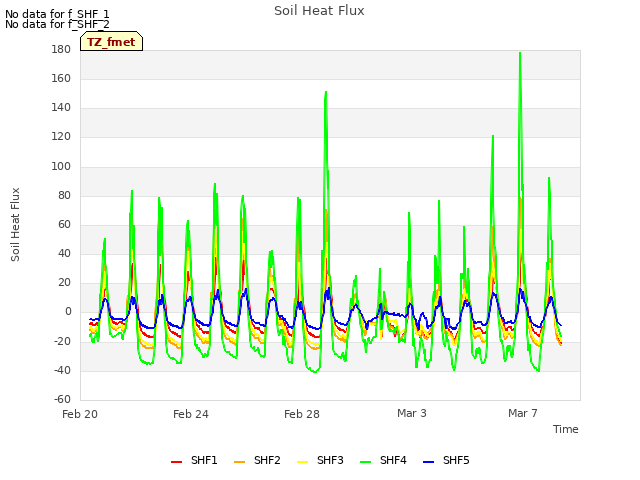Image resolution: width=640 pixels, height=480 pixels.
Task: Click the 'No data for f_SHF_2' message
Action: 57,24
